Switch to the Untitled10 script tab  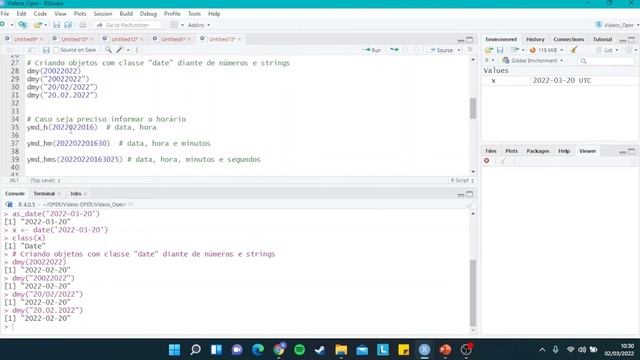pos(74,39)
